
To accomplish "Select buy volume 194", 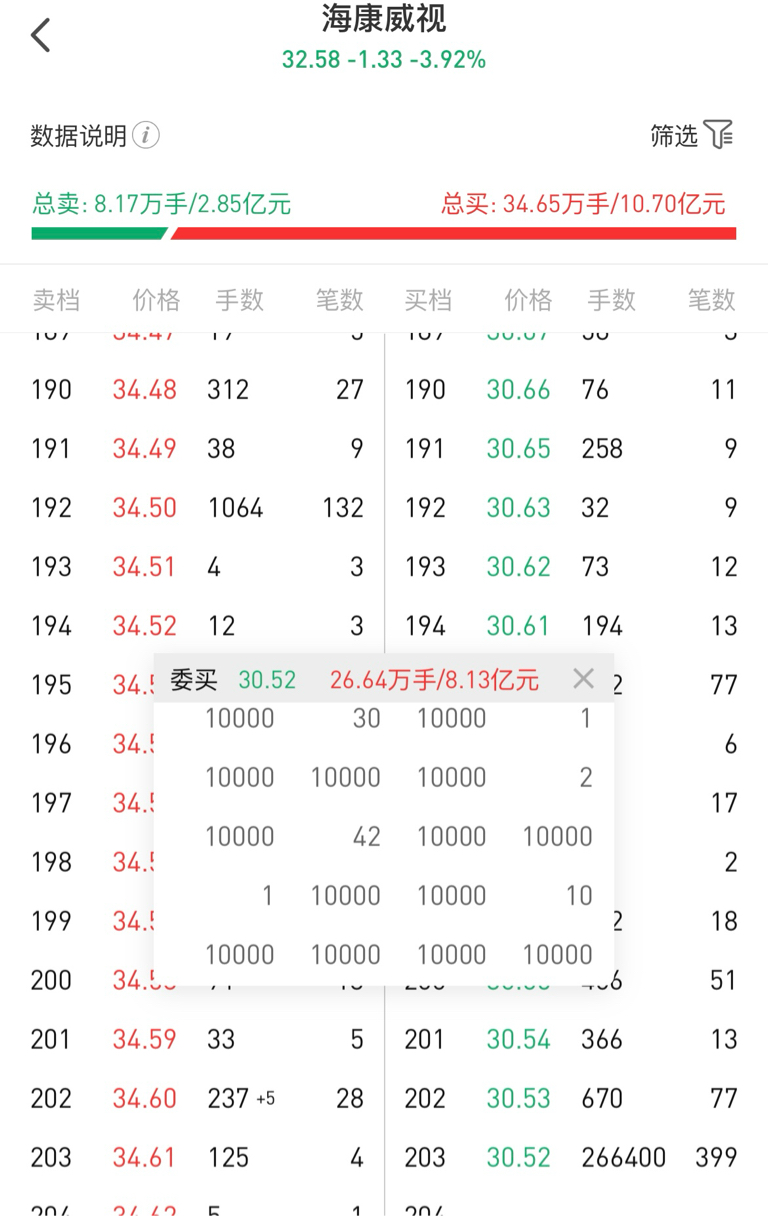I will click(602, 626).
